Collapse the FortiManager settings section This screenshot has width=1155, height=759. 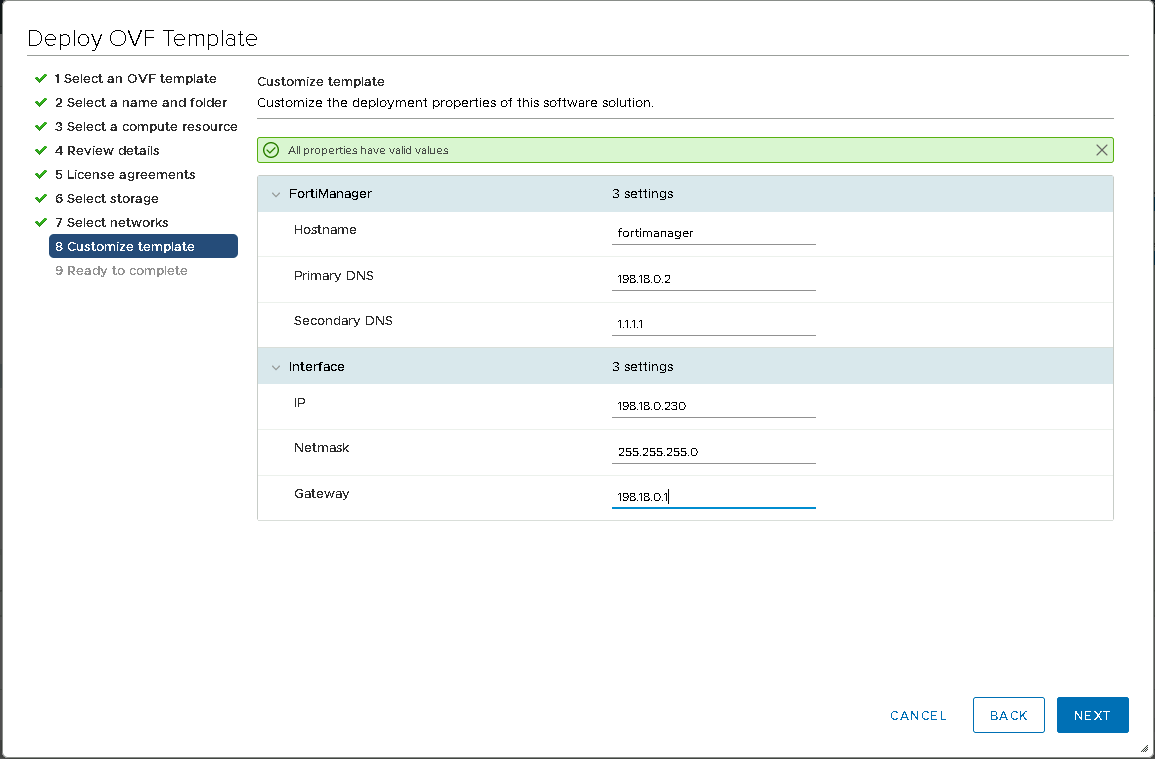click(x=276, y=194)
